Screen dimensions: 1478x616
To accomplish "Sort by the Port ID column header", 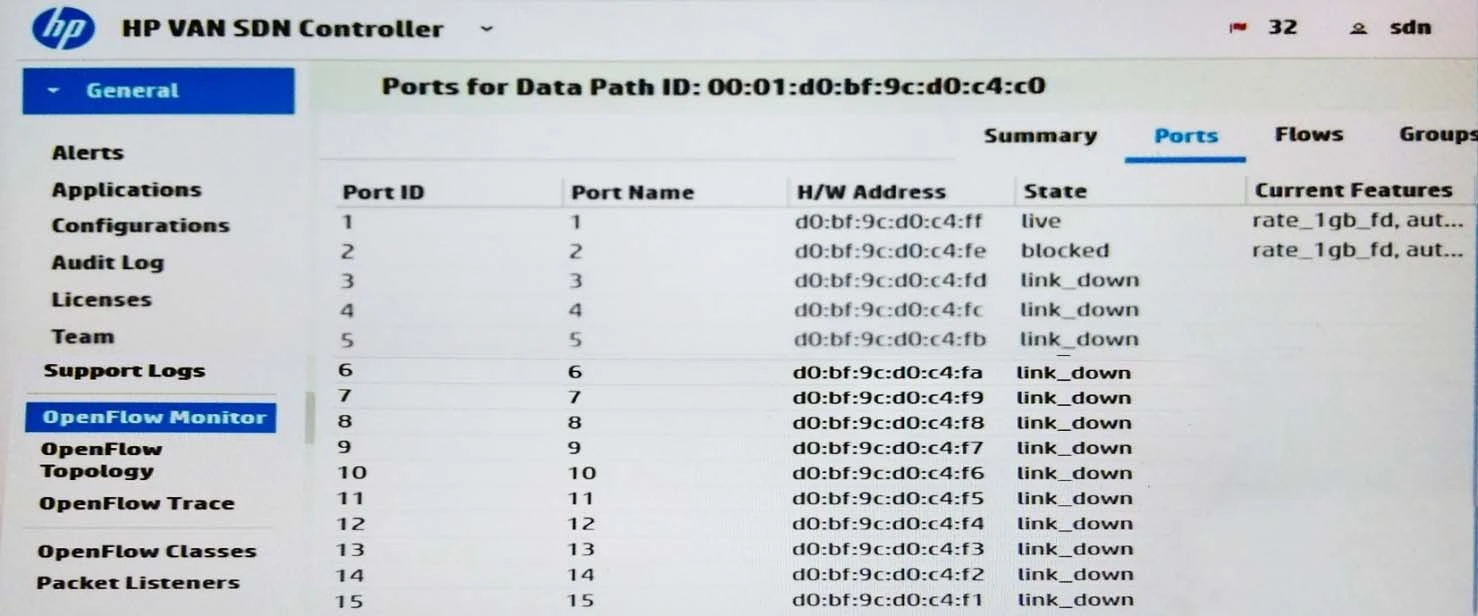I will tap(383, 192).
